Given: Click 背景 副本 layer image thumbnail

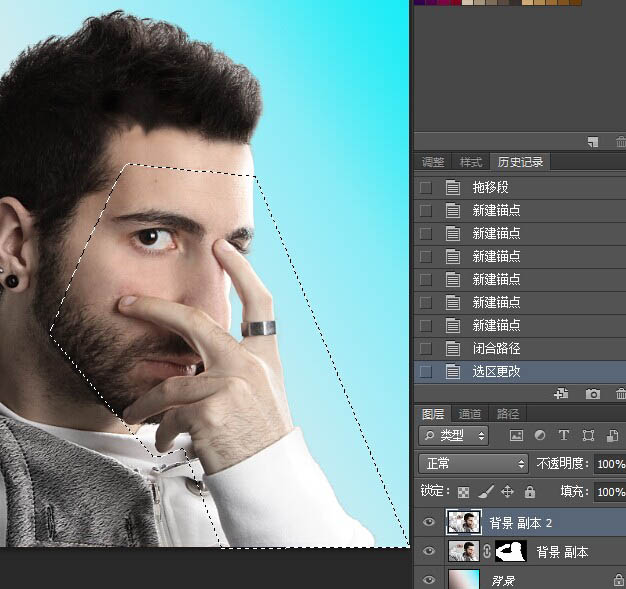Looking at the screenshot, I should click(x=464, y=551).
